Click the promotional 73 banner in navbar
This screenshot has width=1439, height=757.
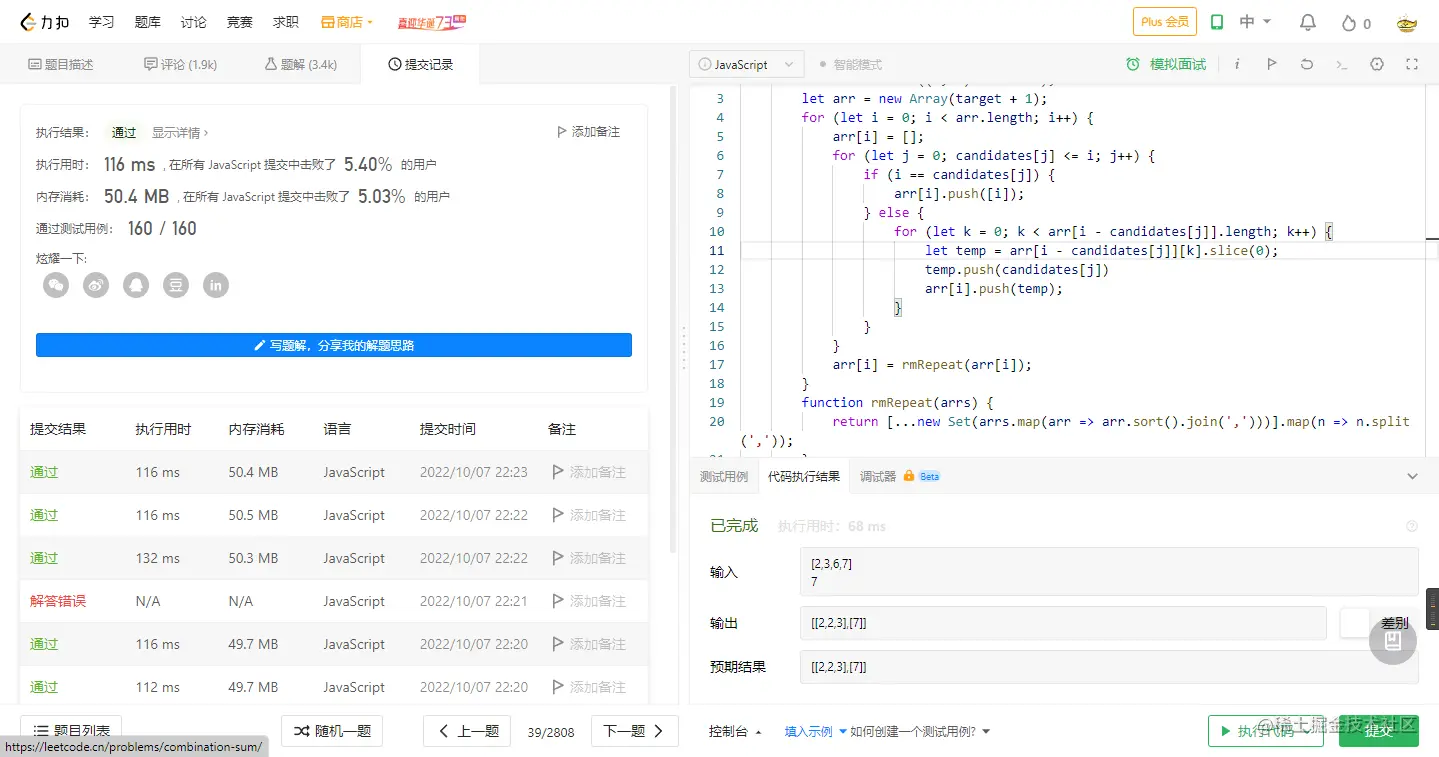tap(431, 22)
